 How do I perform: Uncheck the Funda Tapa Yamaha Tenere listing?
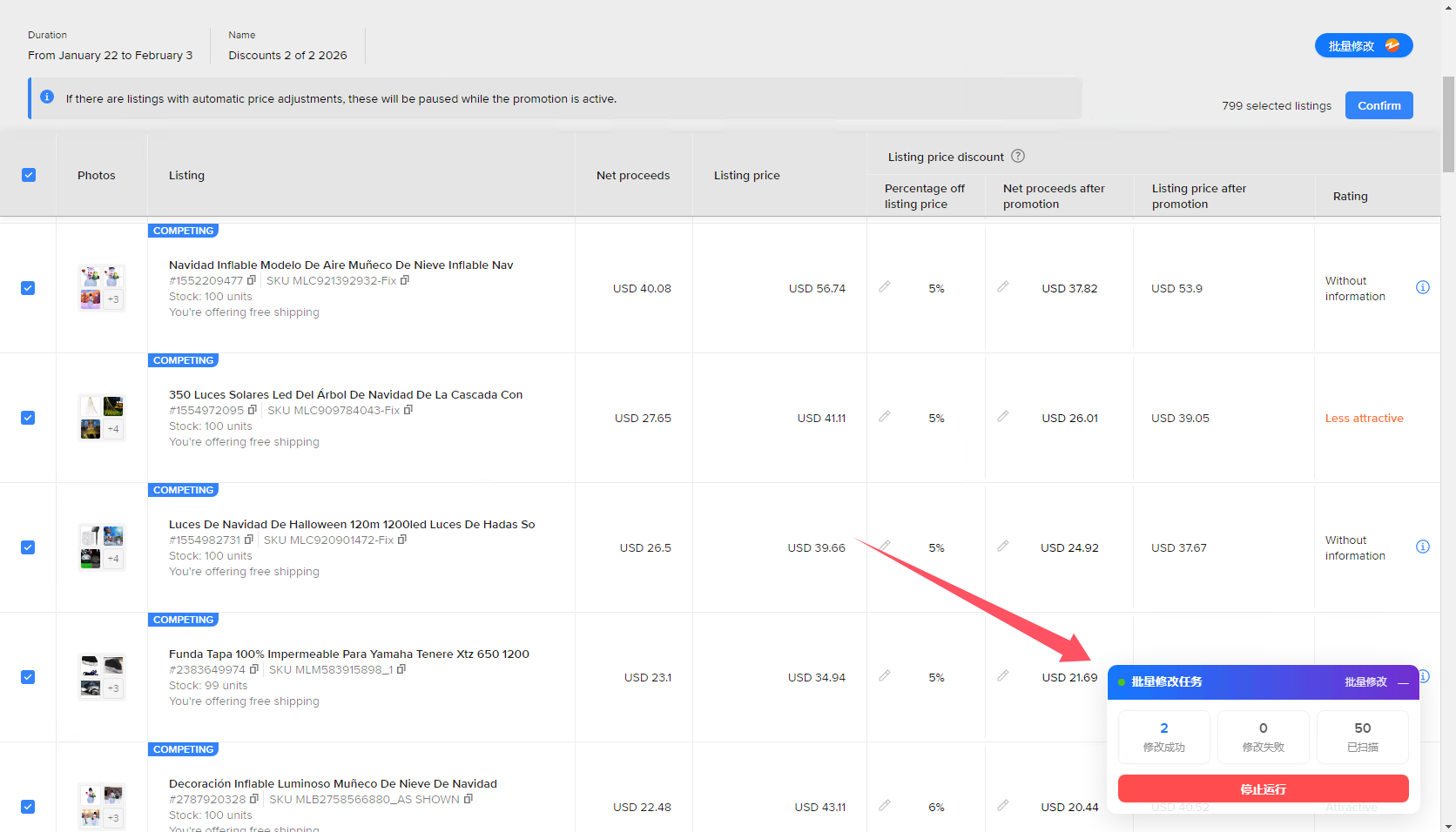click(28, 677)
